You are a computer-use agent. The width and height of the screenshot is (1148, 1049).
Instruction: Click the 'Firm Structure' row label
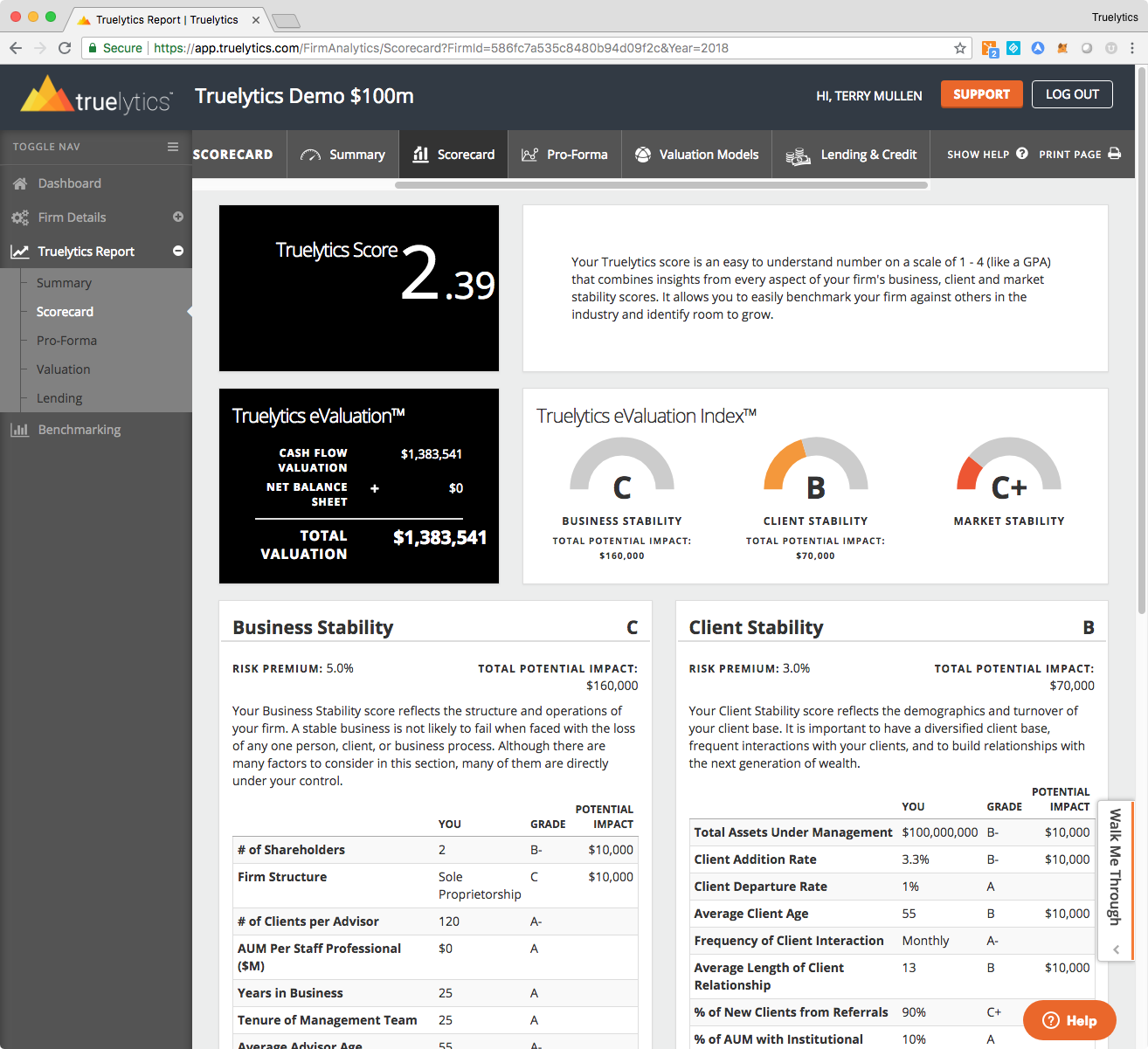point(282,877)
